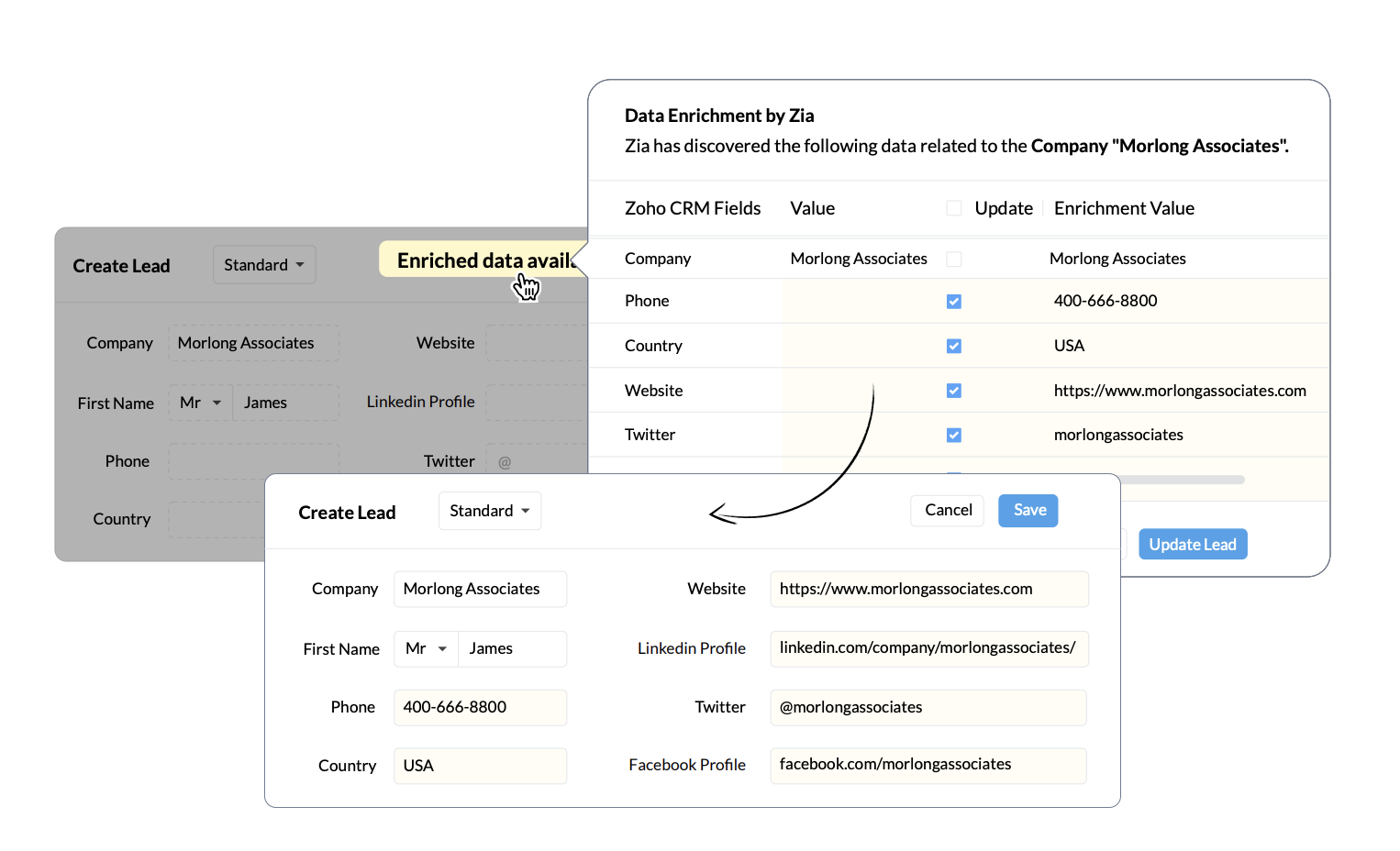The image size is (1400, 851).
Task: Enable the Company row update checkbox
Action: point(954,259)
